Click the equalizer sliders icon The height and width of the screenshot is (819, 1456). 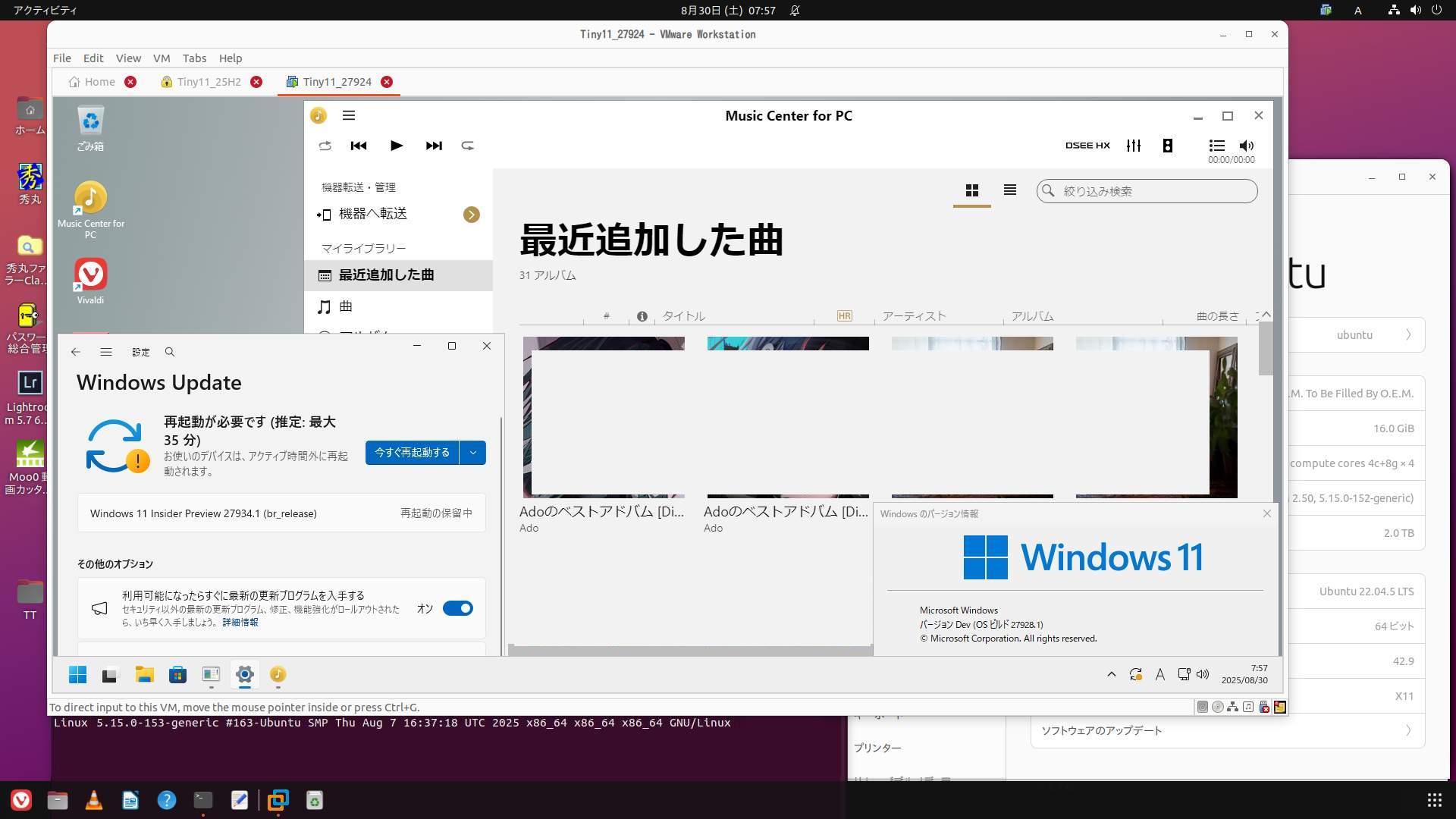1134,146
